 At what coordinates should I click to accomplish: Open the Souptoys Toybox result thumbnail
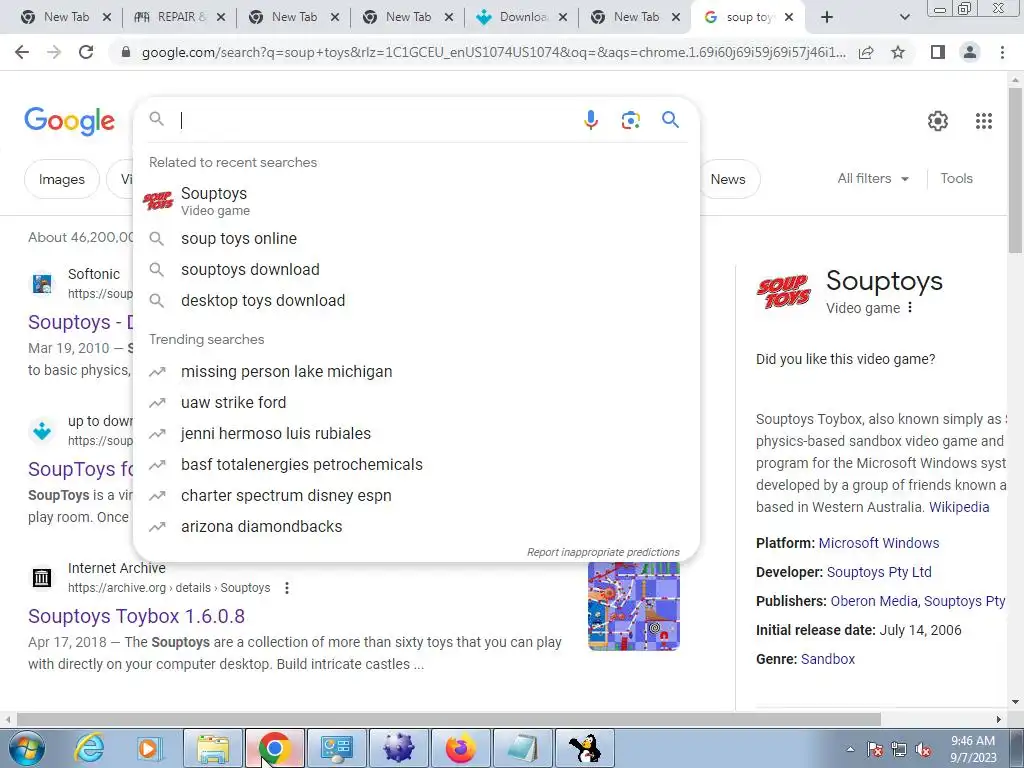pyautogui.click(x=633, y=607)
